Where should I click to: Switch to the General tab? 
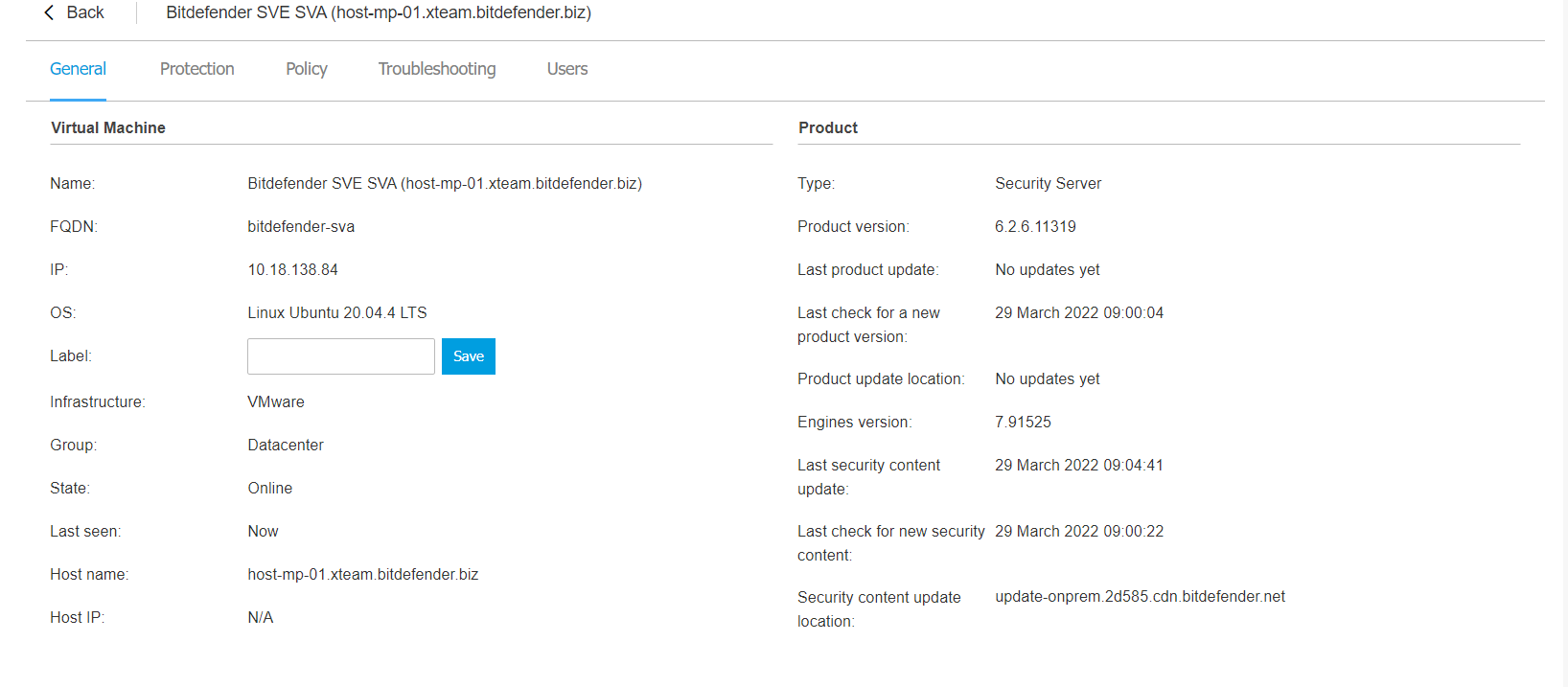click(78, 69)
